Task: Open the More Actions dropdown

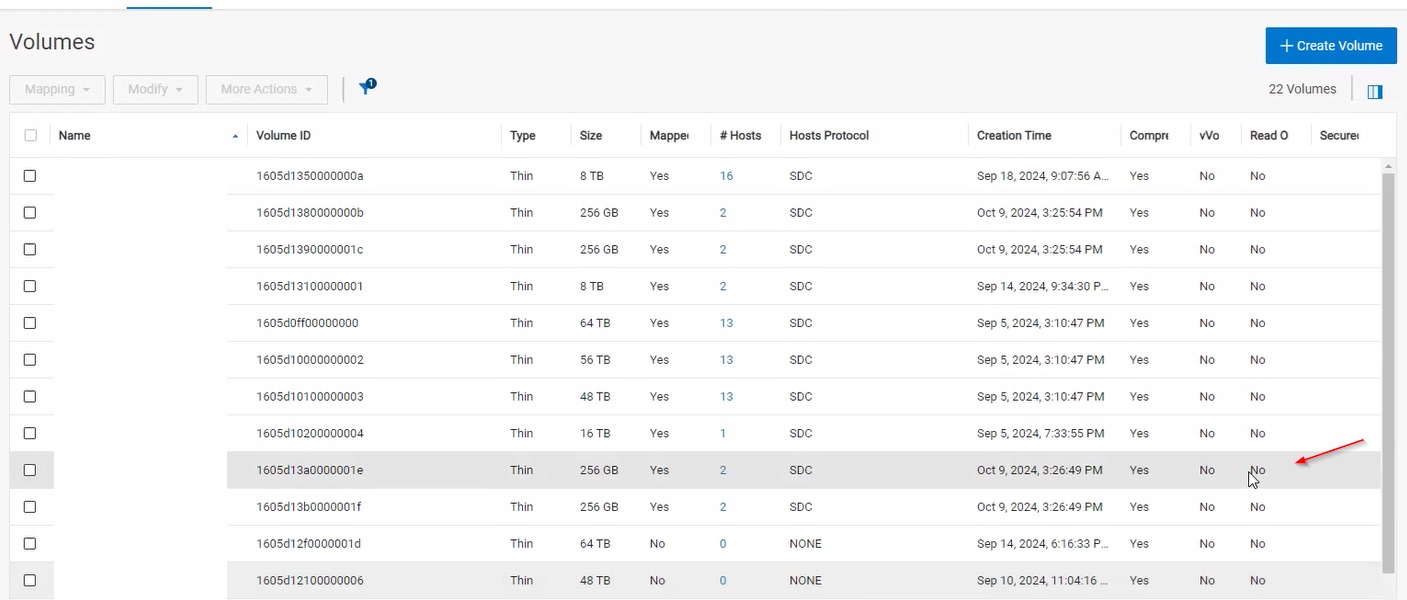Action: (x=266, y=89)
